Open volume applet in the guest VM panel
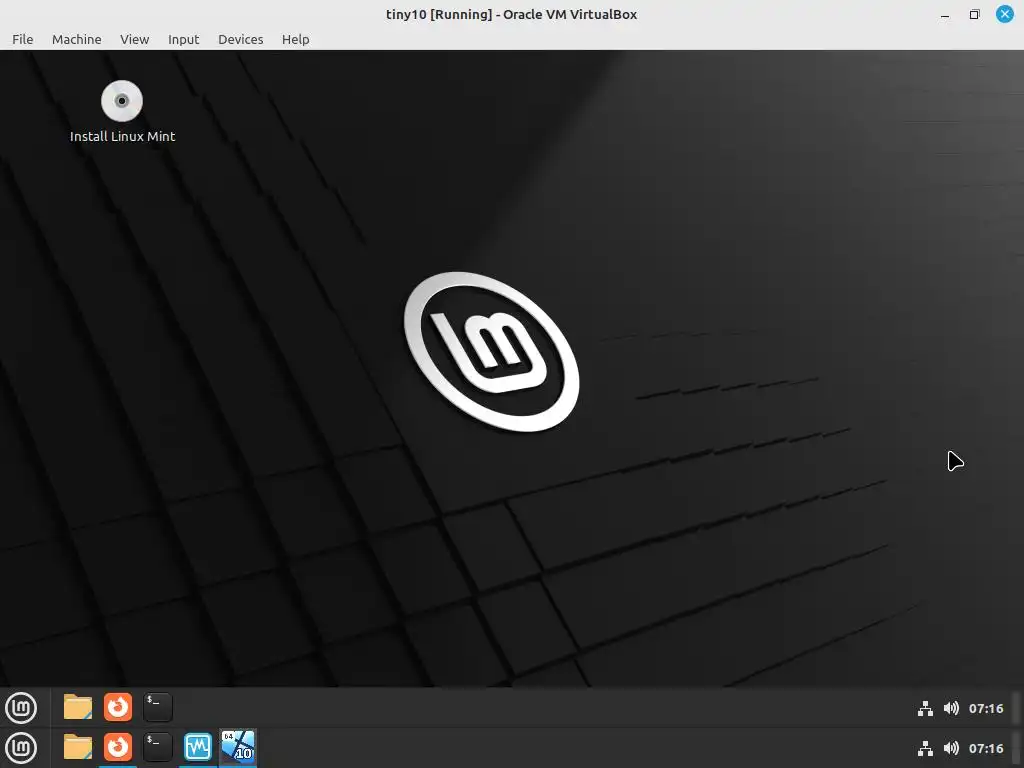This screenshot has height=768, width=1024. [951, 709]
